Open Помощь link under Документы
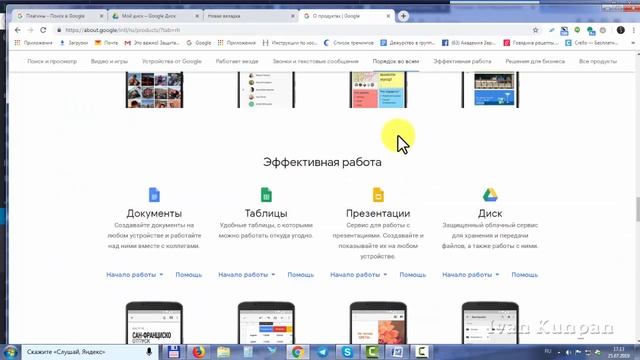This screenshot has height=360, width=640. coord(189,275)
